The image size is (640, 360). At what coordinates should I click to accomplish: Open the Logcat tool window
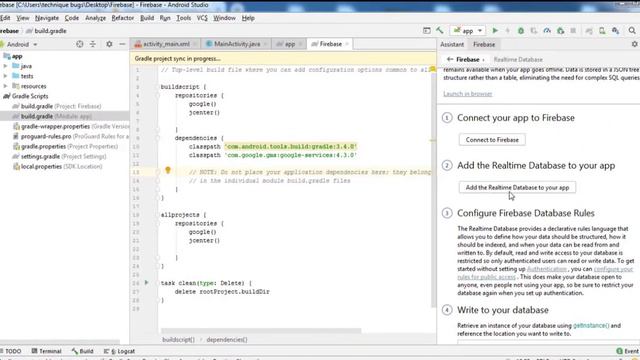(119, 351)
